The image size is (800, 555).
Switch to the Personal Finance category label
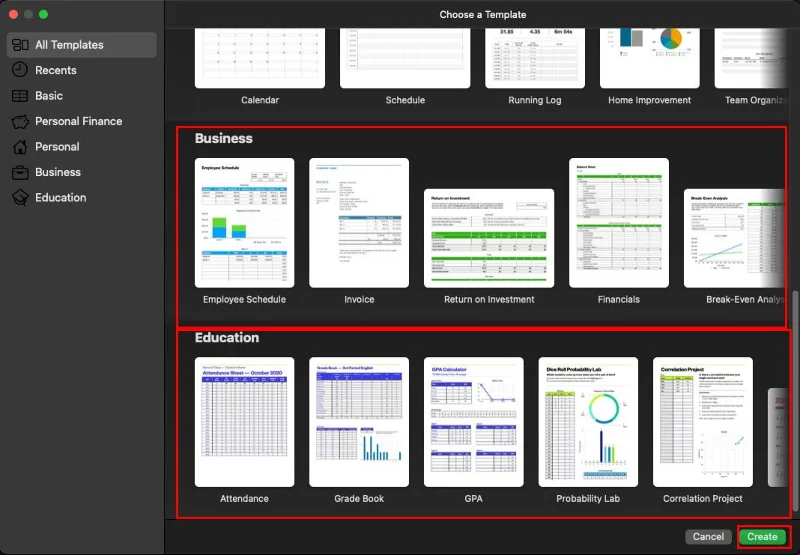(x=78, y=121)
